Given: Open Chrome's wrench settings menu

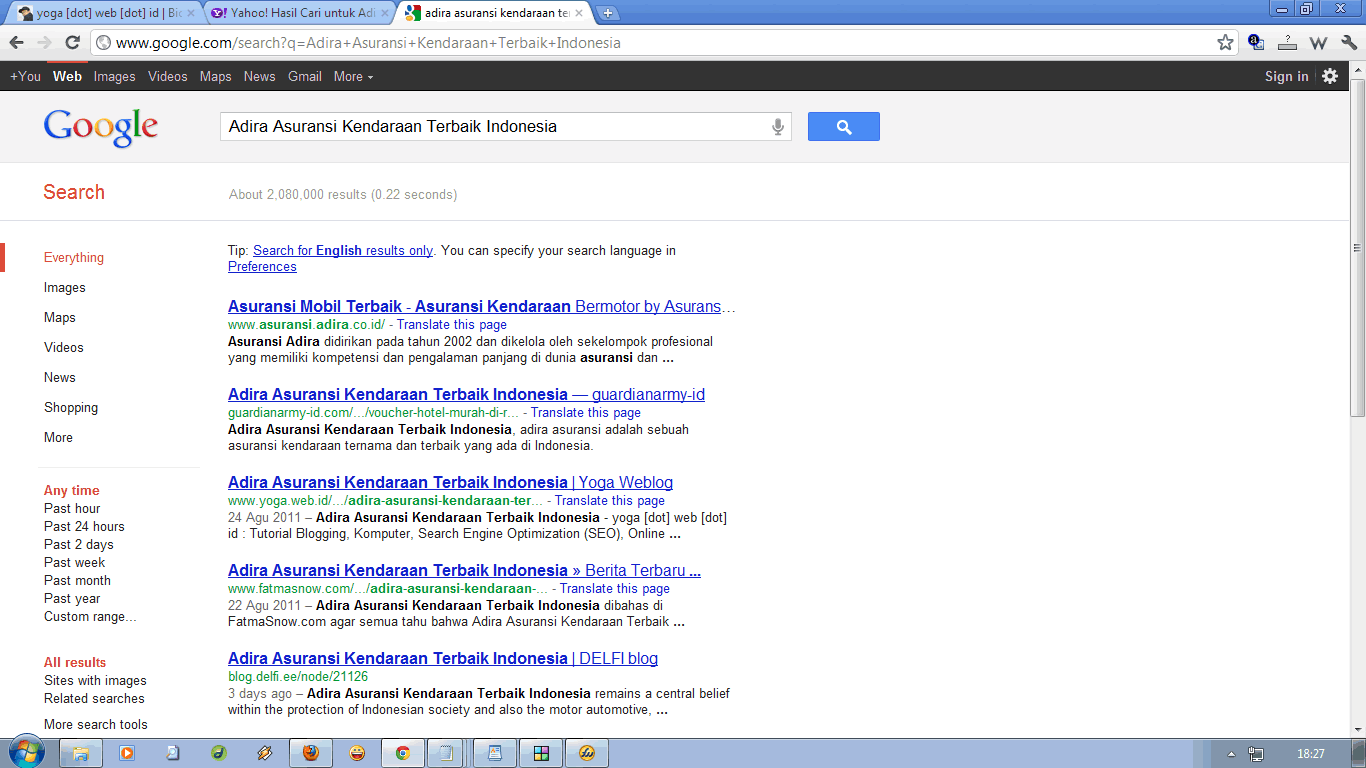Looking at the screenshot, I should (x=1349, y=43).
